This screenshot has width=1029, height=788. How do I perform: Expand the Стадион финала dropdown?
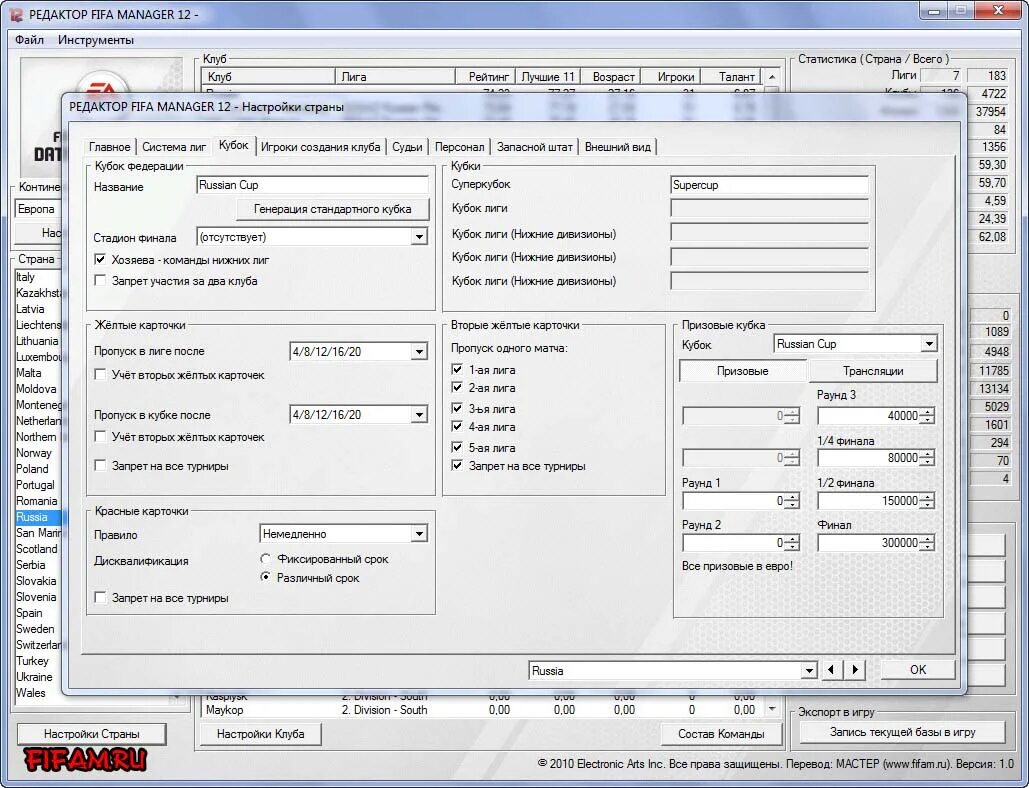(419, 237)
